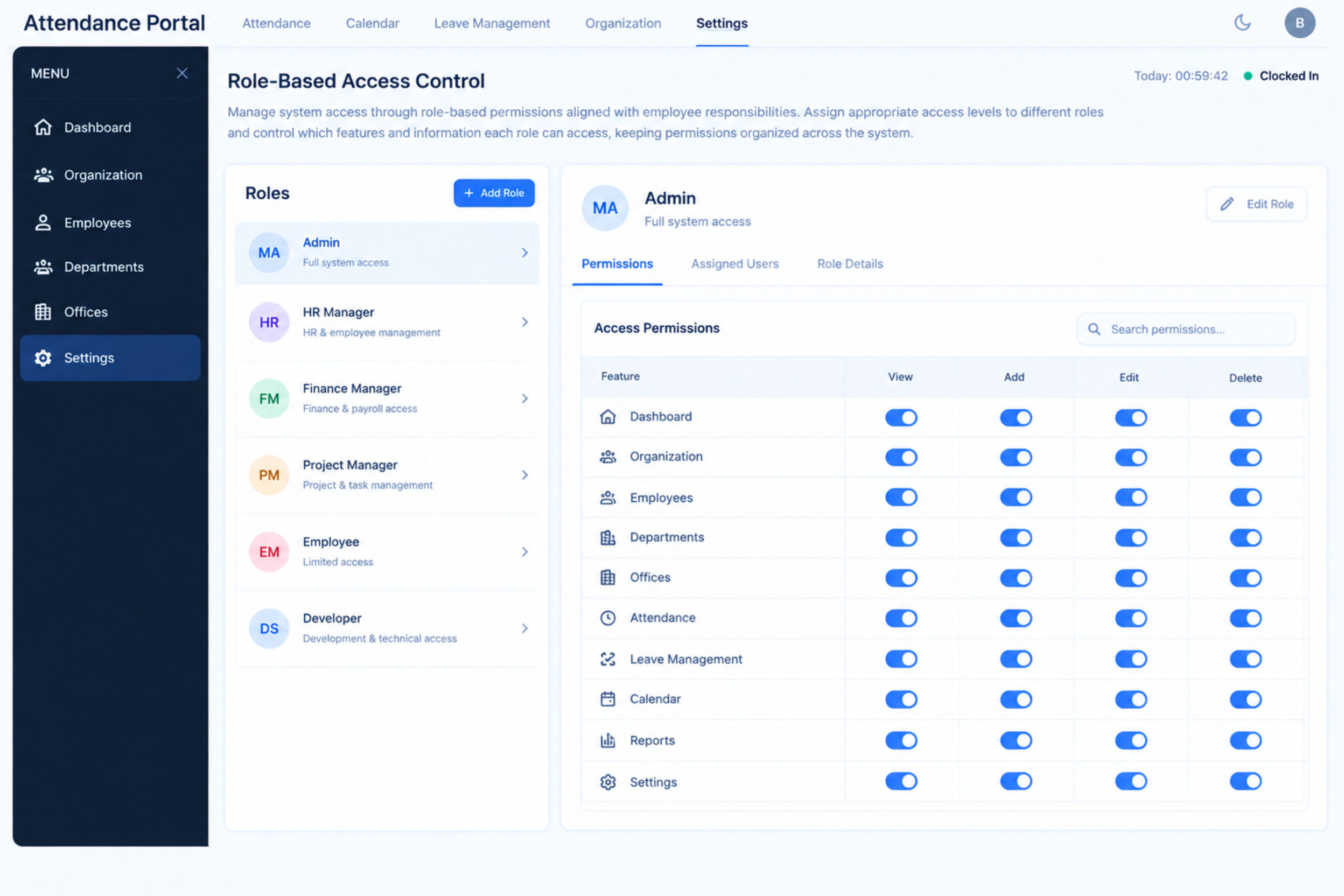Disable Reports Delete permission switch
Screen dimensions: 1344x896
1245,740
